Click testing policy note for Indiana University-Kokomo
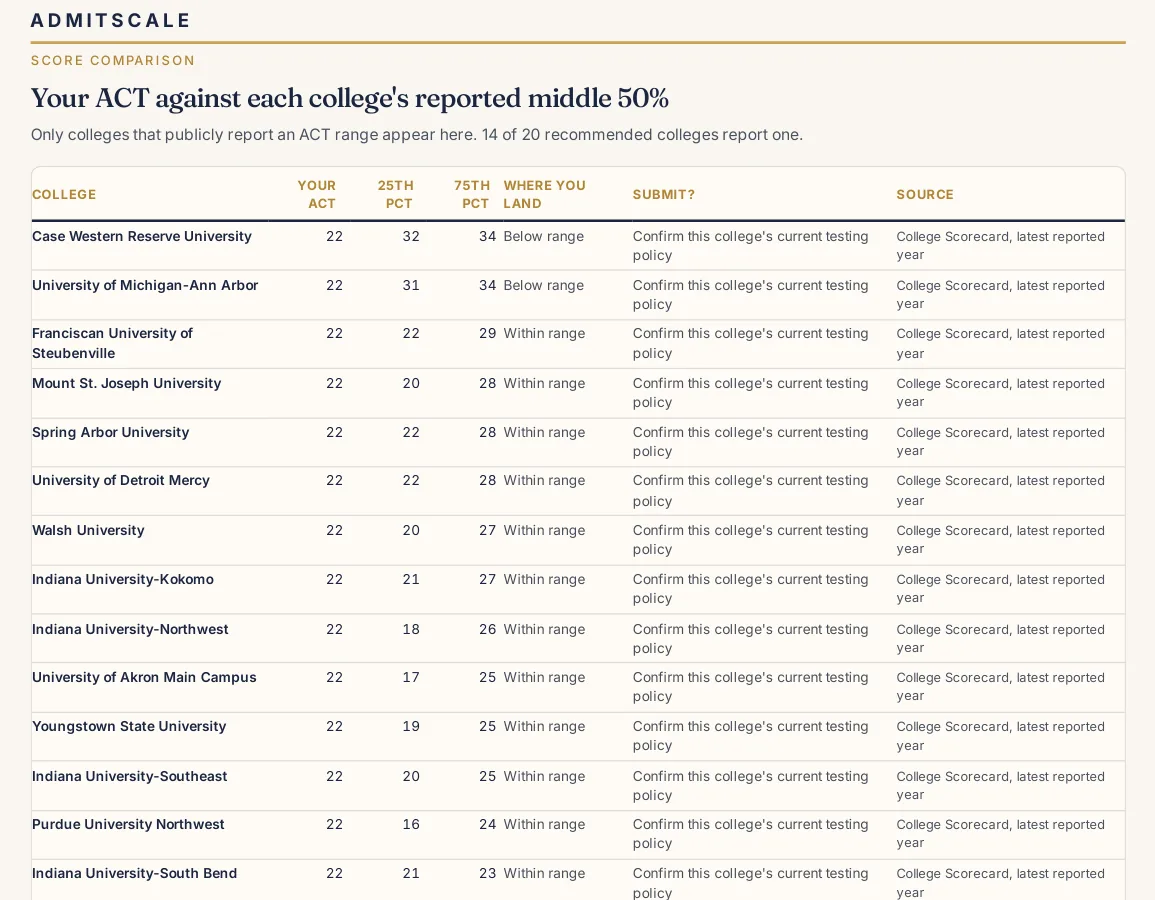This screenshot has width=1155, height=900. click(x=751, y=589)
